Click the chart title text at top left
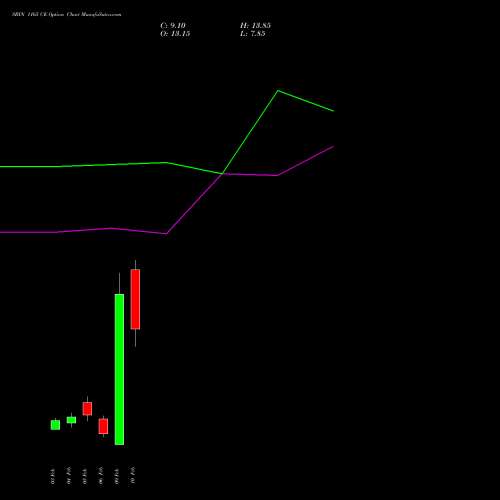 pyautogui.click(x=67, y=14)
